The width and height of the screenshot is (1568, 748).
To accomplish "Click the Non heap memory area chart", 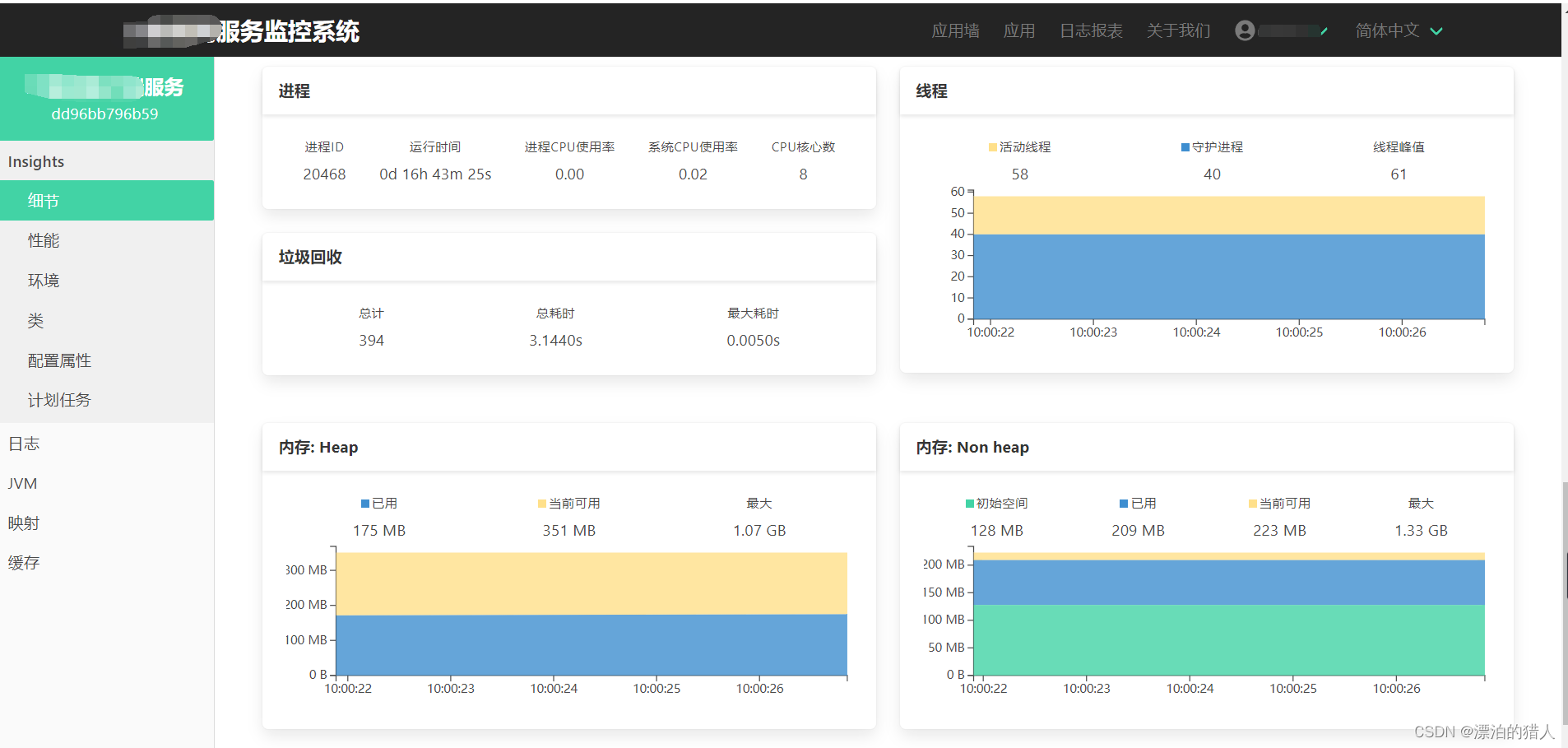I will [1229, 614].
